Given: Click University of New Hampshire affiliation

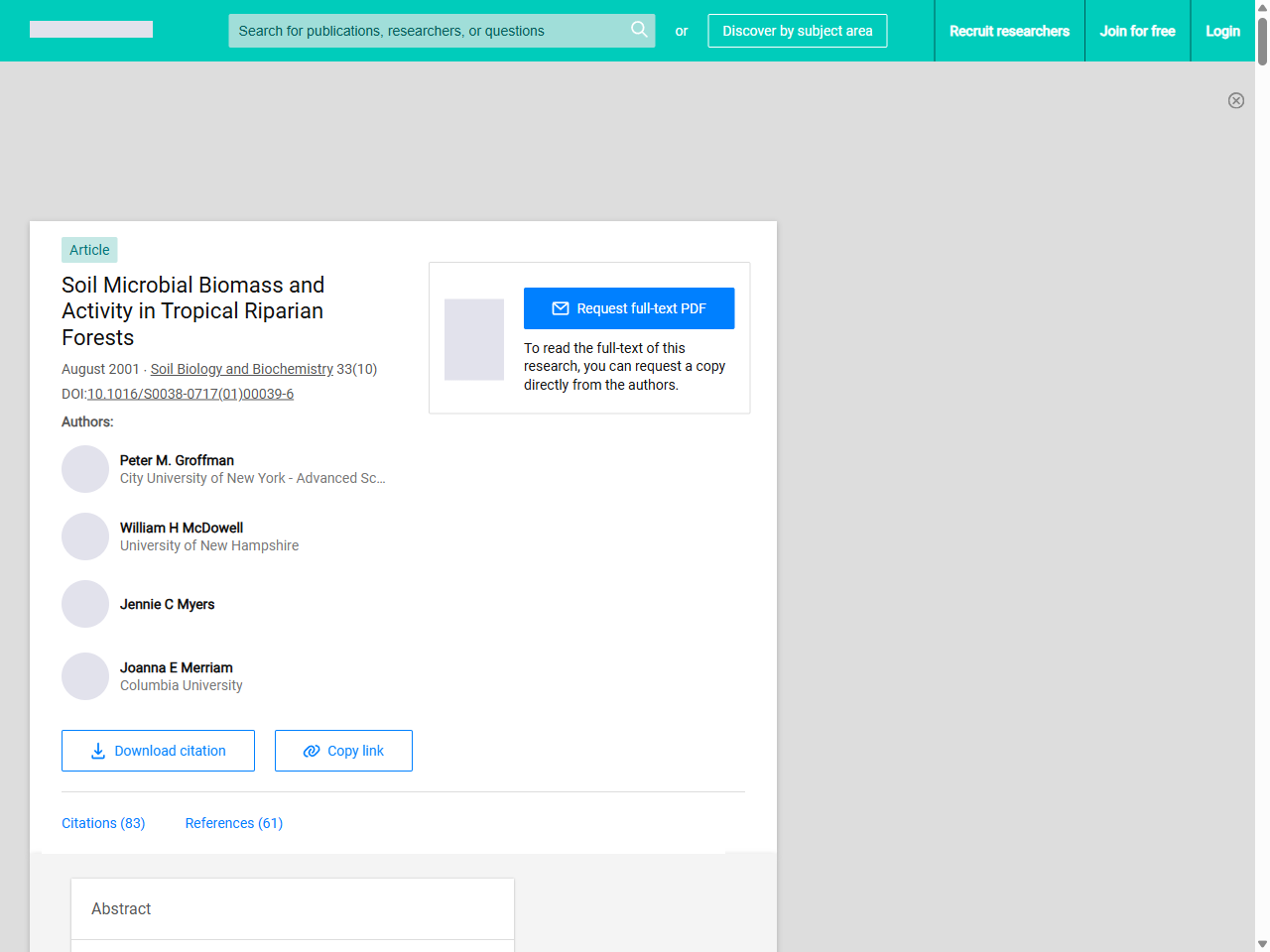Looking at the screenshot, I should click(209, 545).
